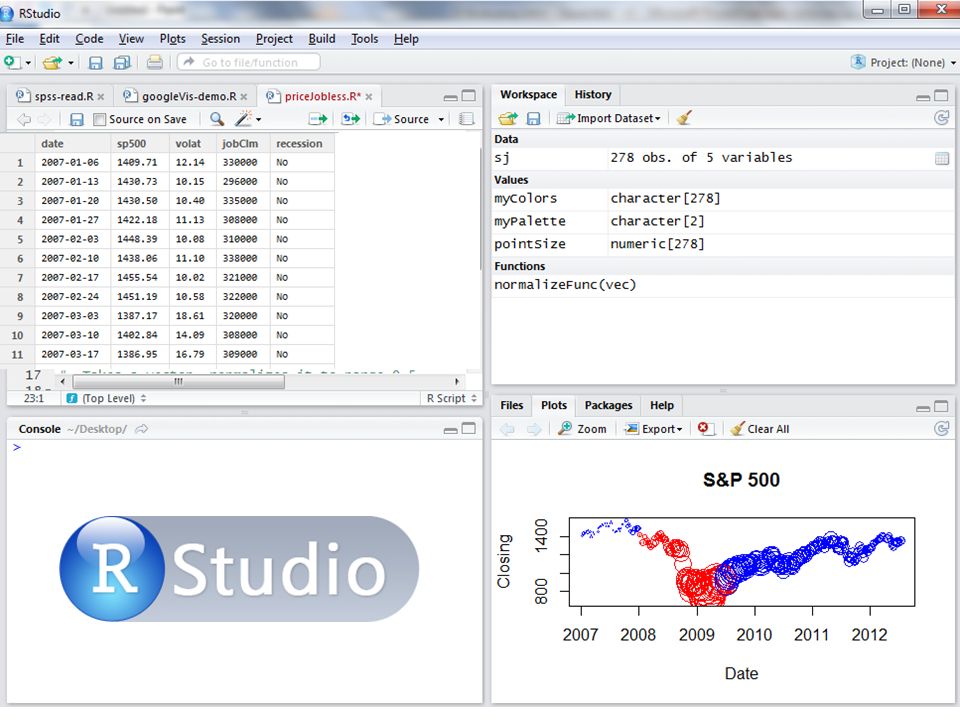Open the Tools menu
The height and width of the screenshot is (720, 960).
[364, 39]
